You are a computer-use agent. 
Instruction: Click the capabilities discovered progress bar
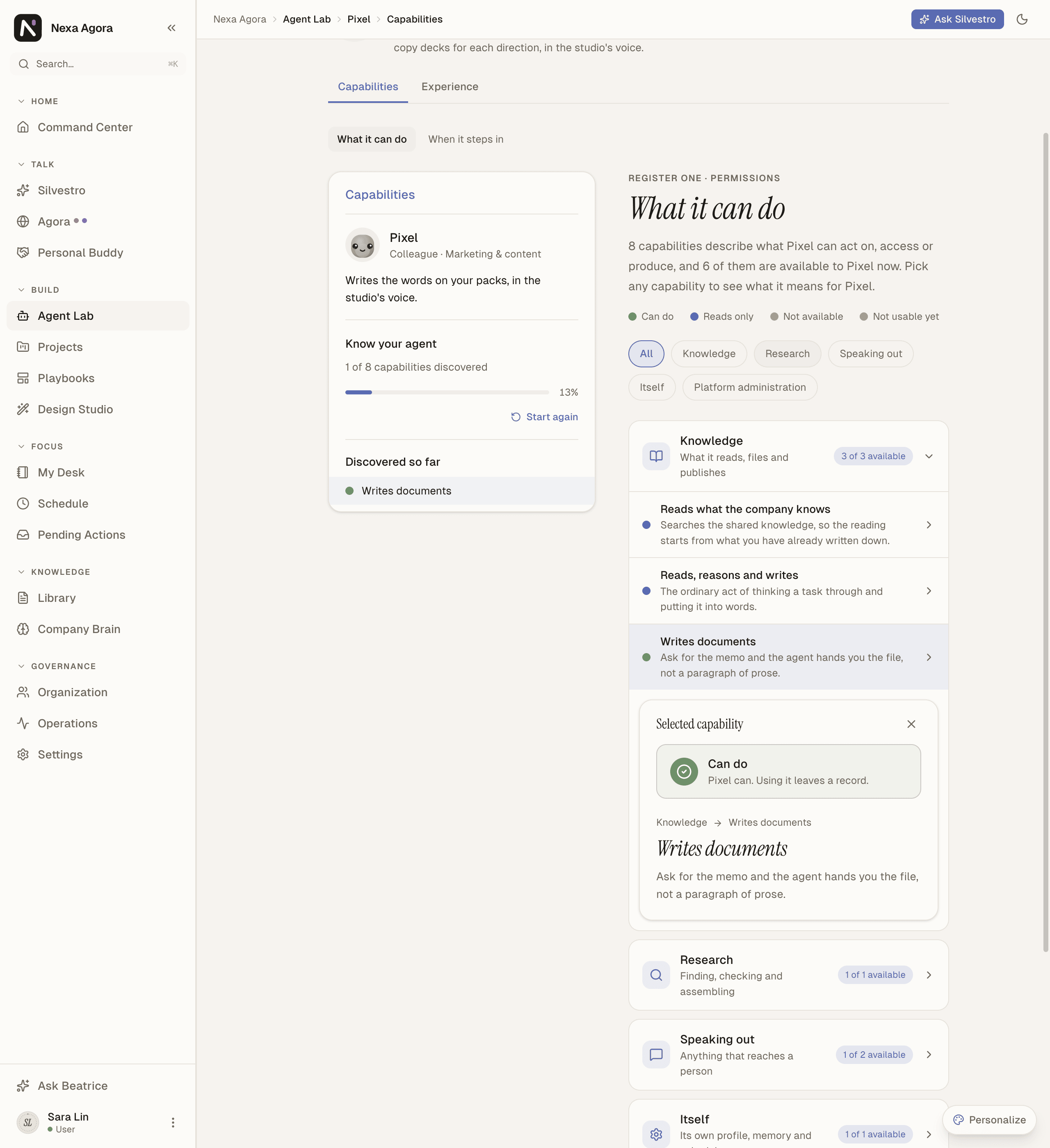(447, 392)
